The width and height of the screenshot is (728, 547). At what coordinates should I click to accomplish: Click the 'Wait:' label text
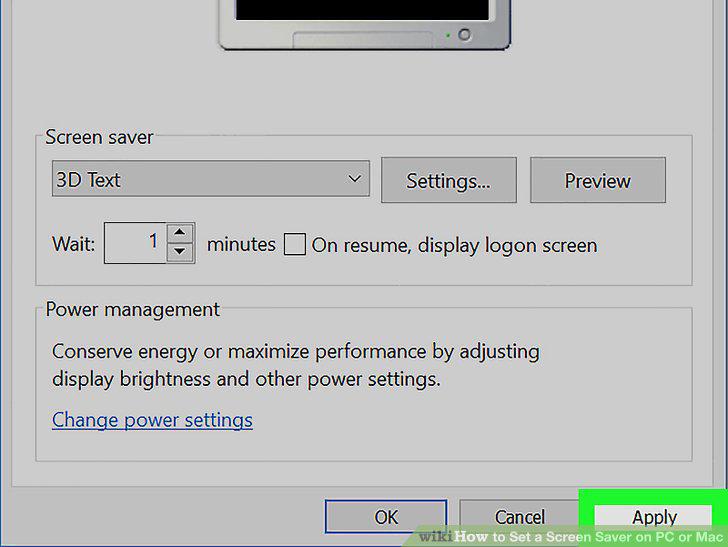(73, 243)
